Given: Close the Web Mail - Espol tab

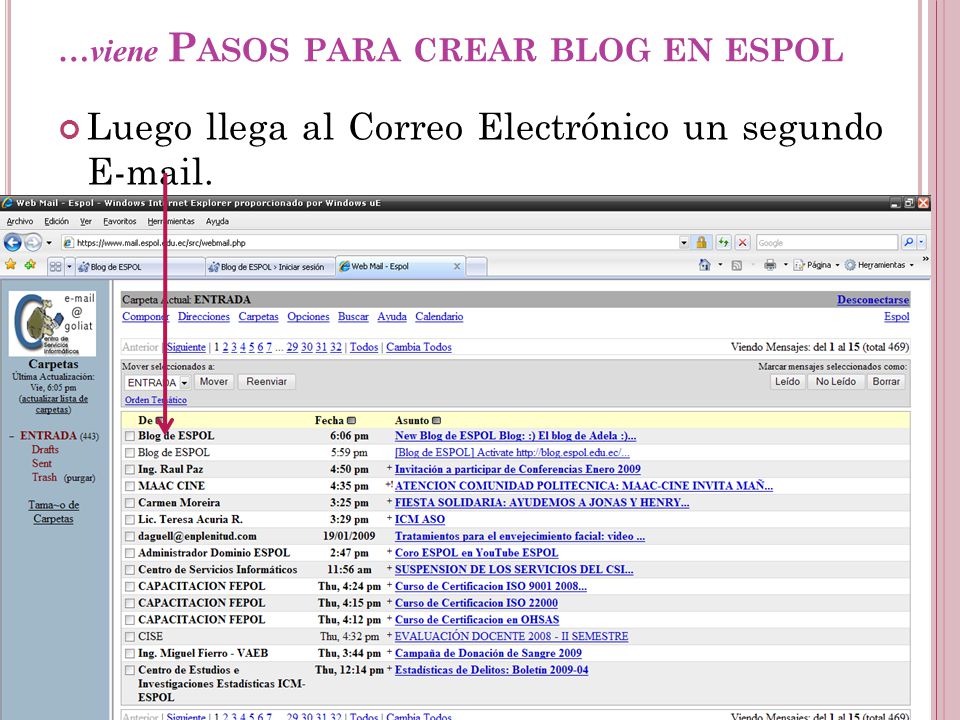Looking at the screenshot, I should 457,266.
